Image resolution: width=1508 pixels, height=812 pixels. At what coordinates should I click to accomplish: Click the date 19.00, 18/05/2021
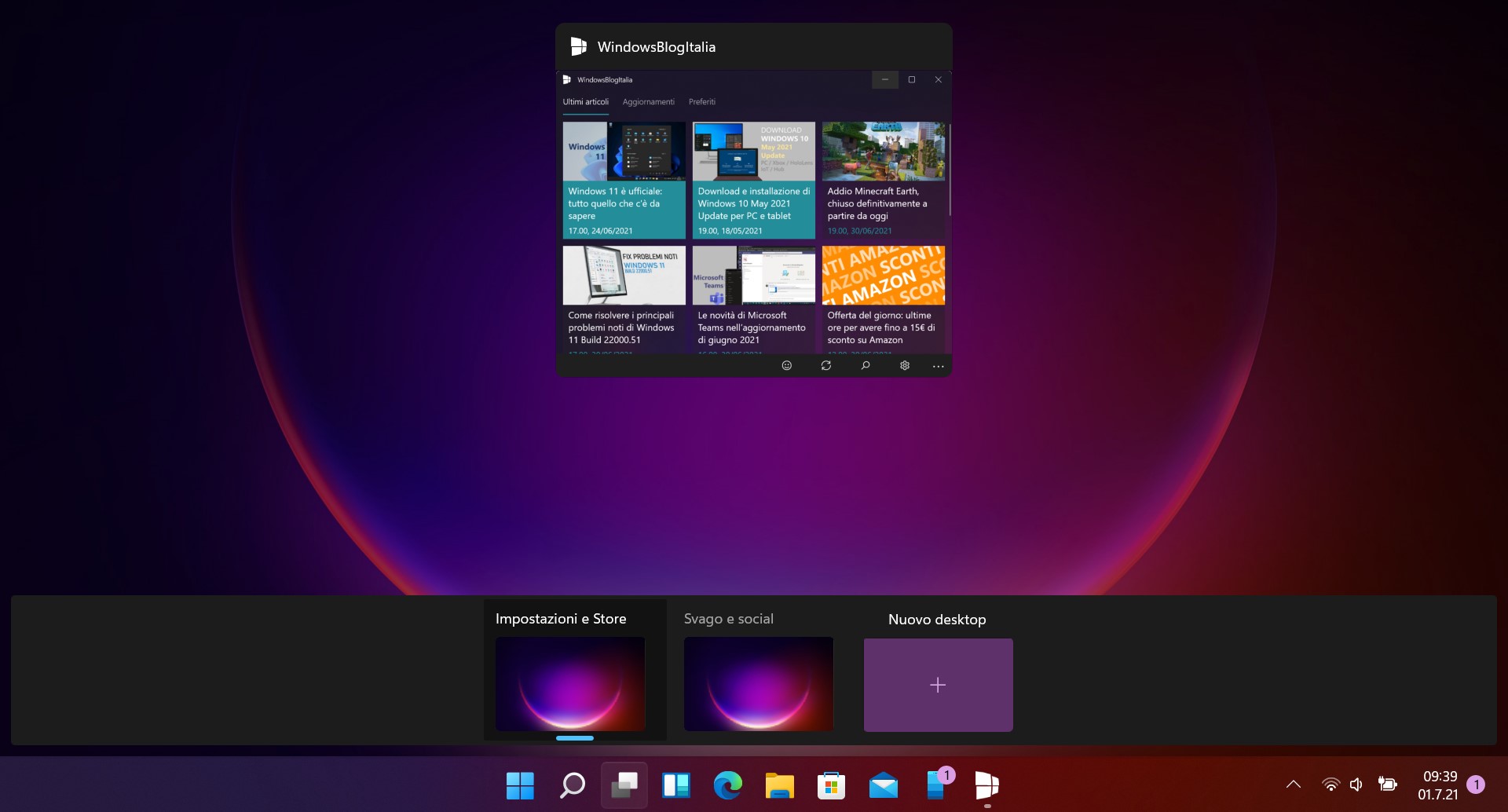[x=730, y=231]
